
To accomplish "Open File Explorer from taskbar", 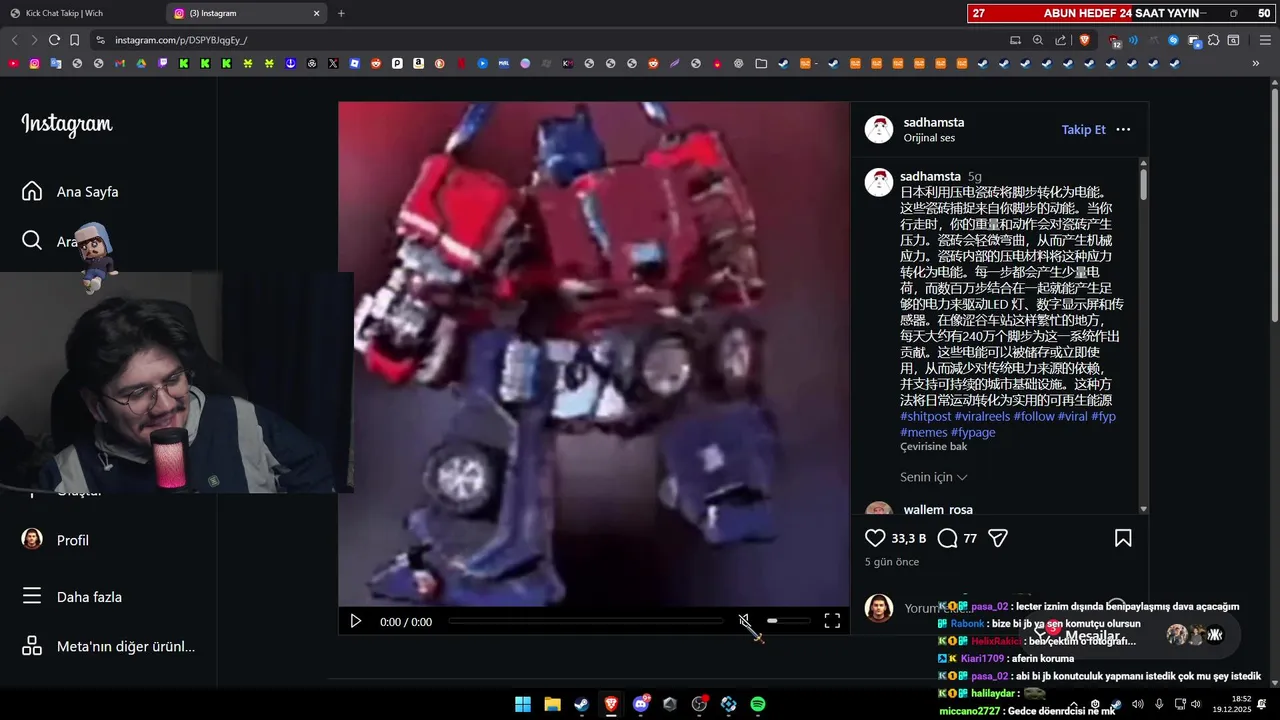I will (x=552, y=704).
